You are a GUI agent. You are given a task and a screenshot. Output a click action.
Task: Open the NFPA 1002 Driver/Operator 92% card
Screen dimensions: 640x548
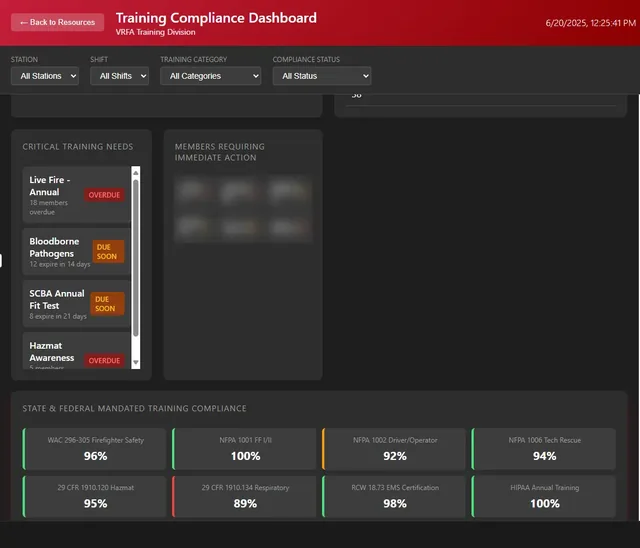click(394, 449)
